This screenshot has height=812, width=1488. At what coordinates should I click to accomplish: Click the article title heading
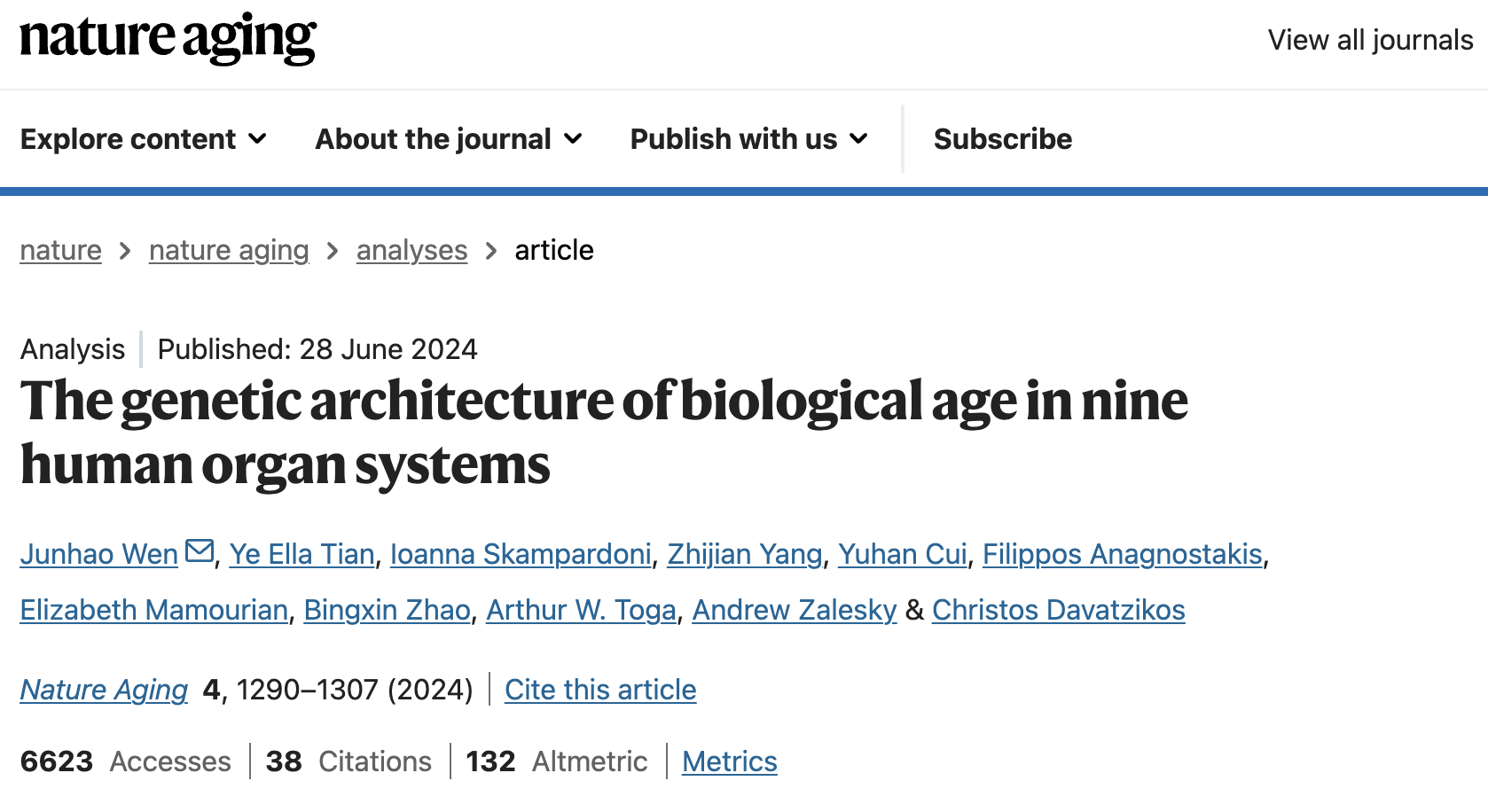click(x=604, y=433)
